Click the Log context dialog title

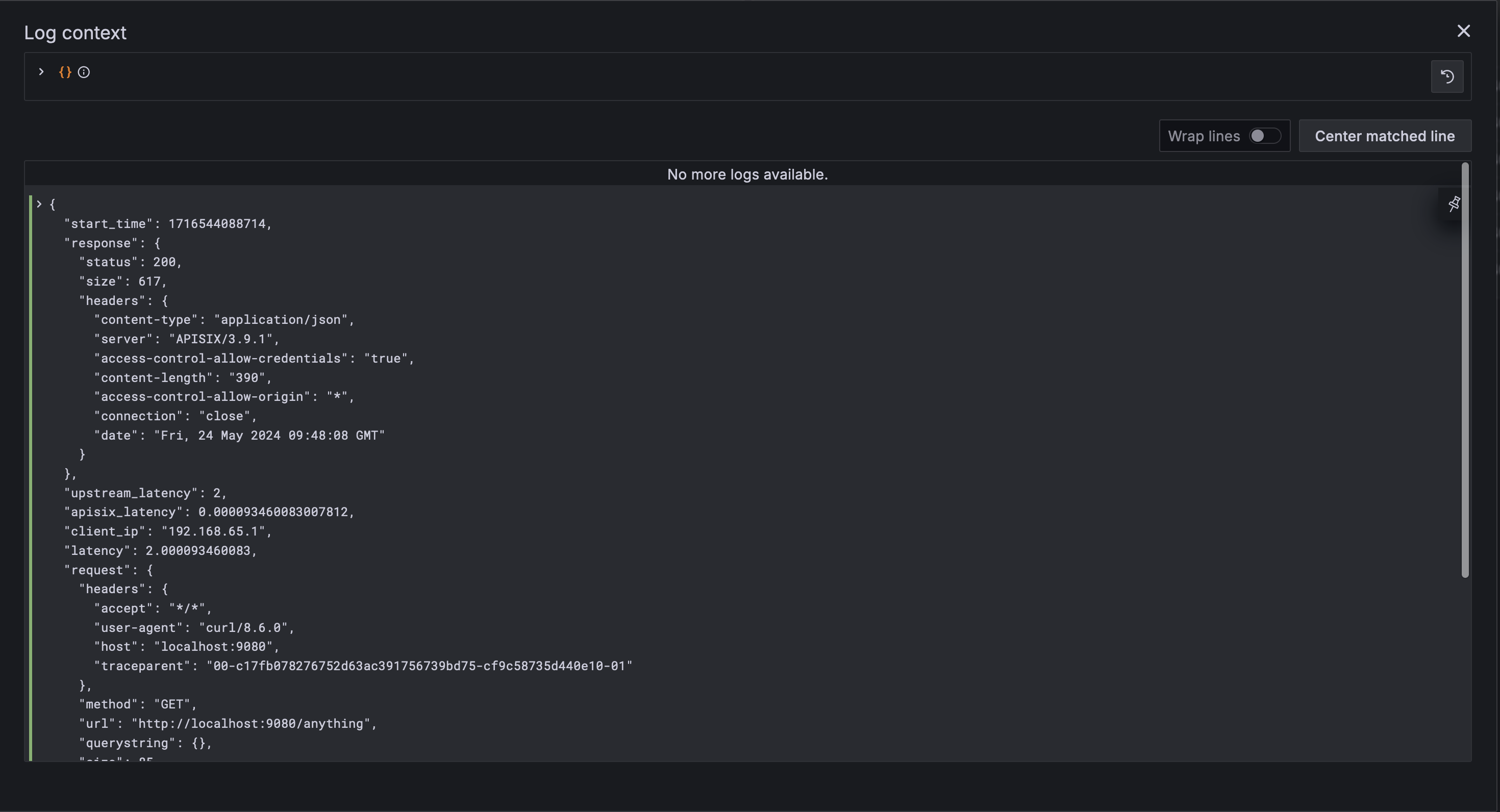point(75,33)
